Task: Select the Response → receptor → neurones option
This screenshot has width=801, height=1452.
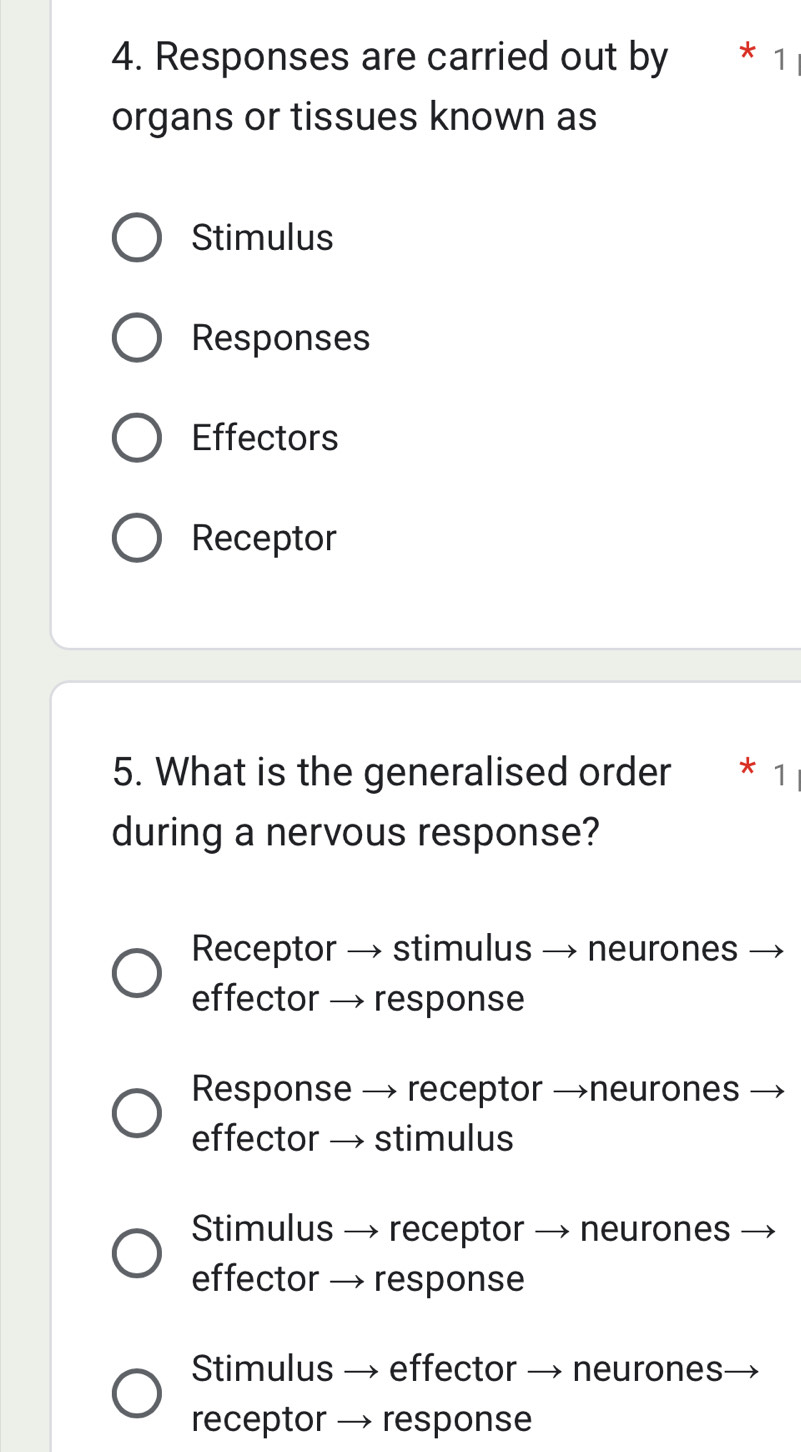Action: pyautogui.click(x=137, y=1112)
